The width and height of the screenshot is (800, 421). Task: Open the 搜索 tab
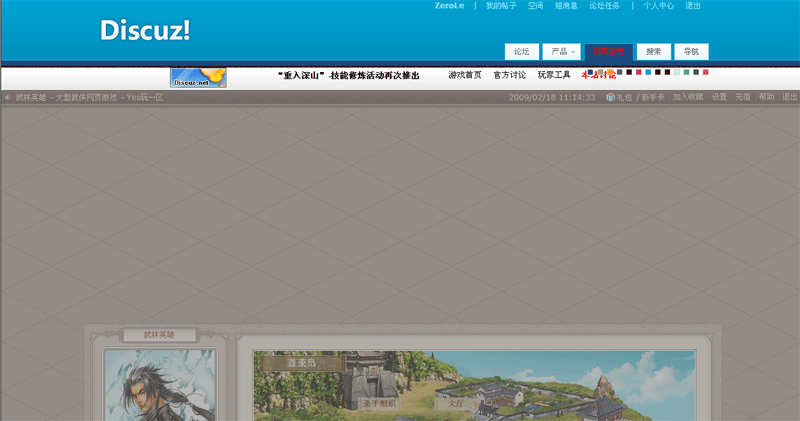(x=654, y=52)
